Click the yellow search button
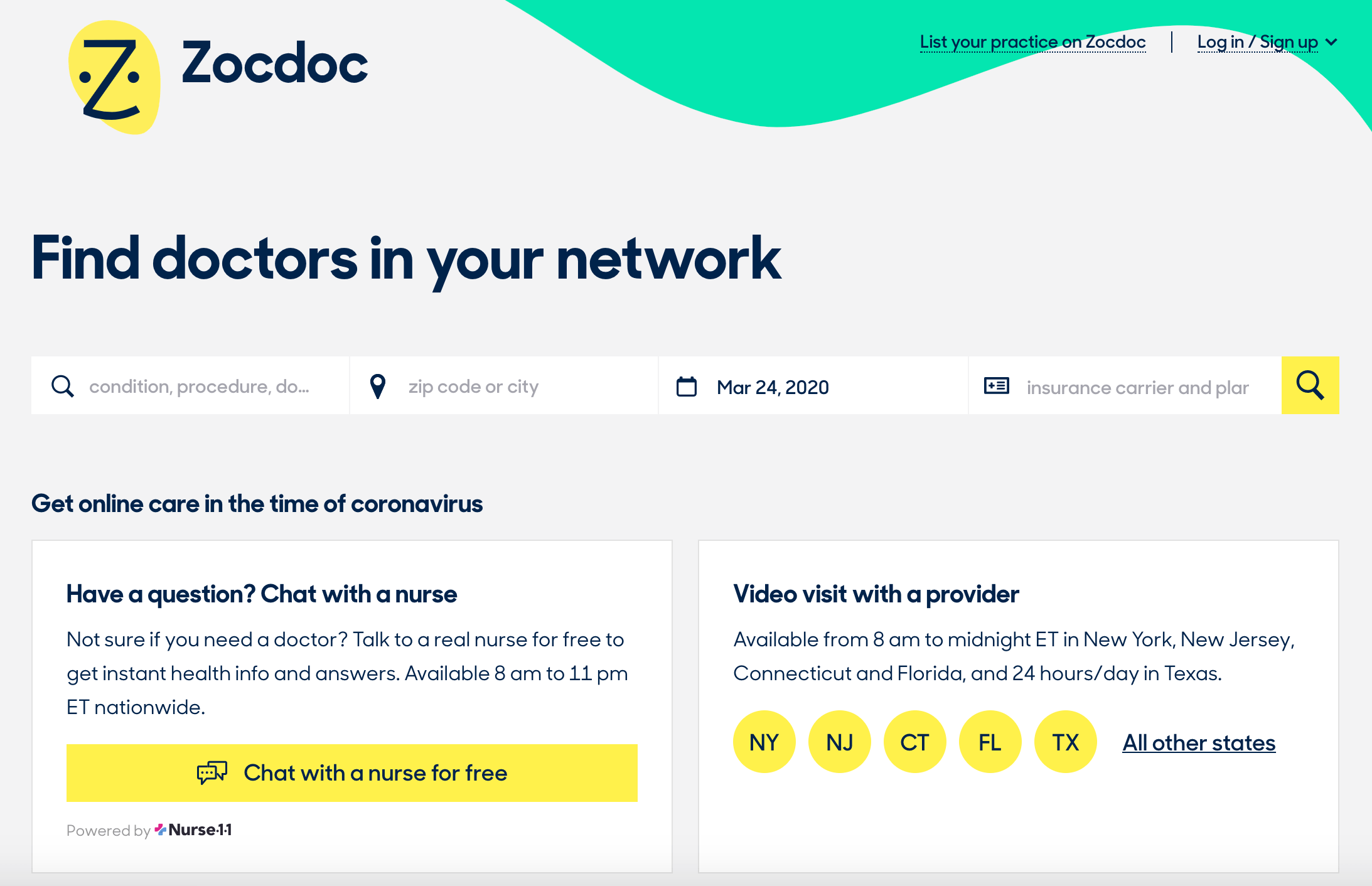 [x=1310, y=385]
